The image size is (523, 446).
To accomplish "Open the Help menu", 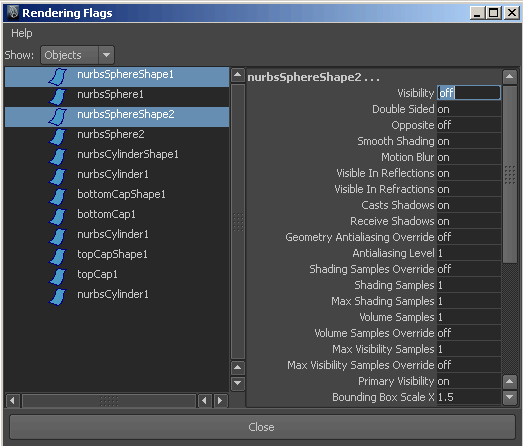I will pyautogui.click(x=22, y=33).
